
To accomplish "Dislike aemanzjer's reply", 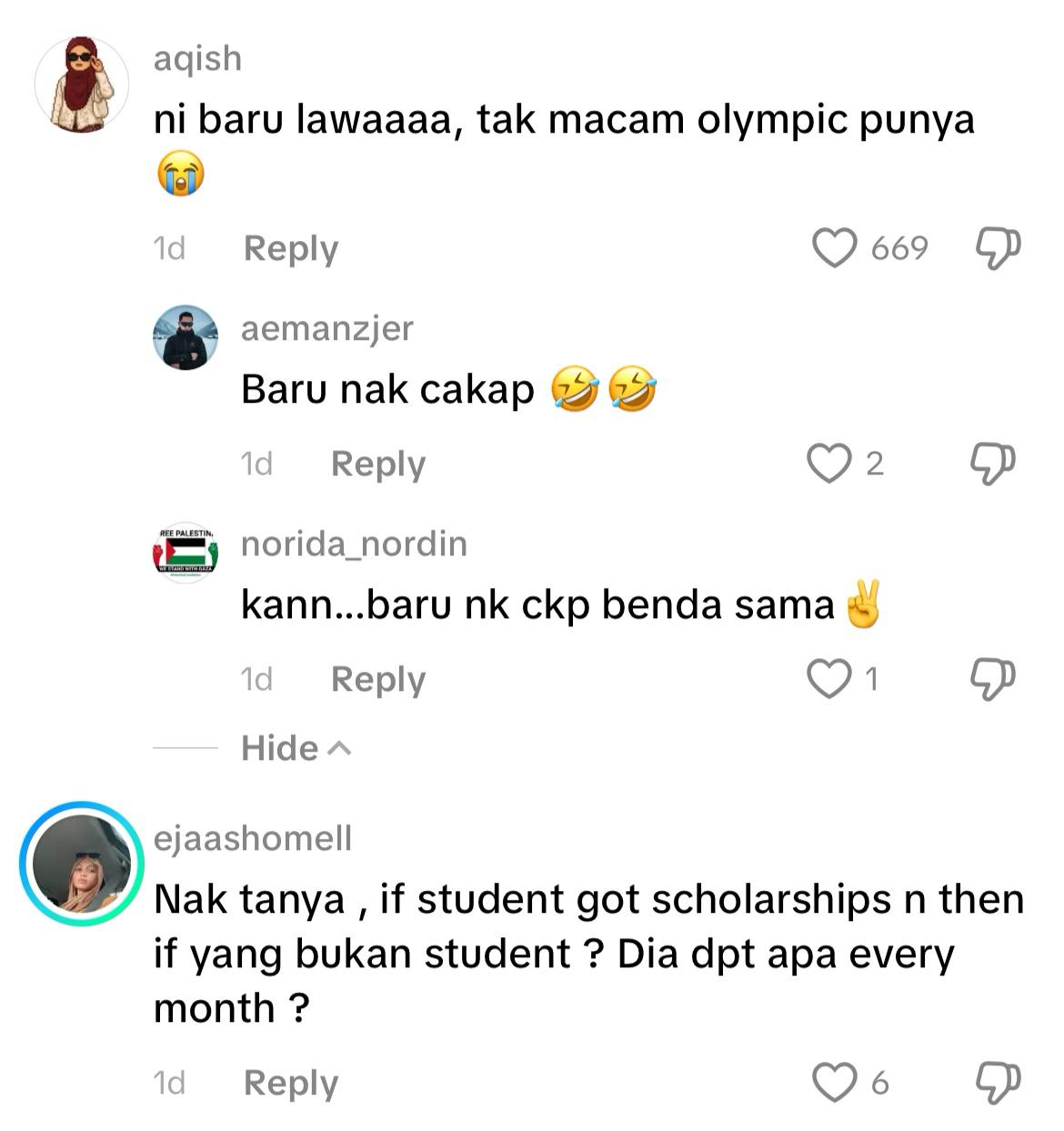I will [992, 464].
